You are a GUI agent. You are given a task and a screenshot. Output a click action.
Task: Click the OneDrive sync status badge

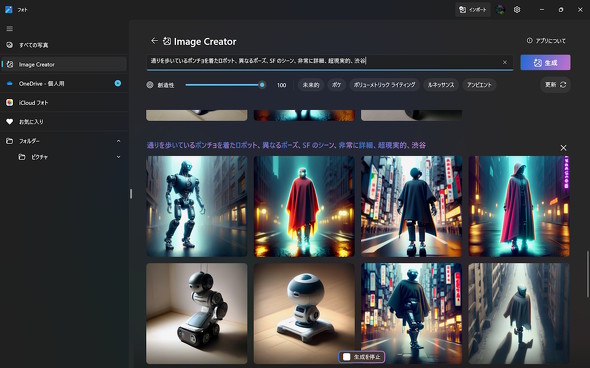[x=118, y=83]
